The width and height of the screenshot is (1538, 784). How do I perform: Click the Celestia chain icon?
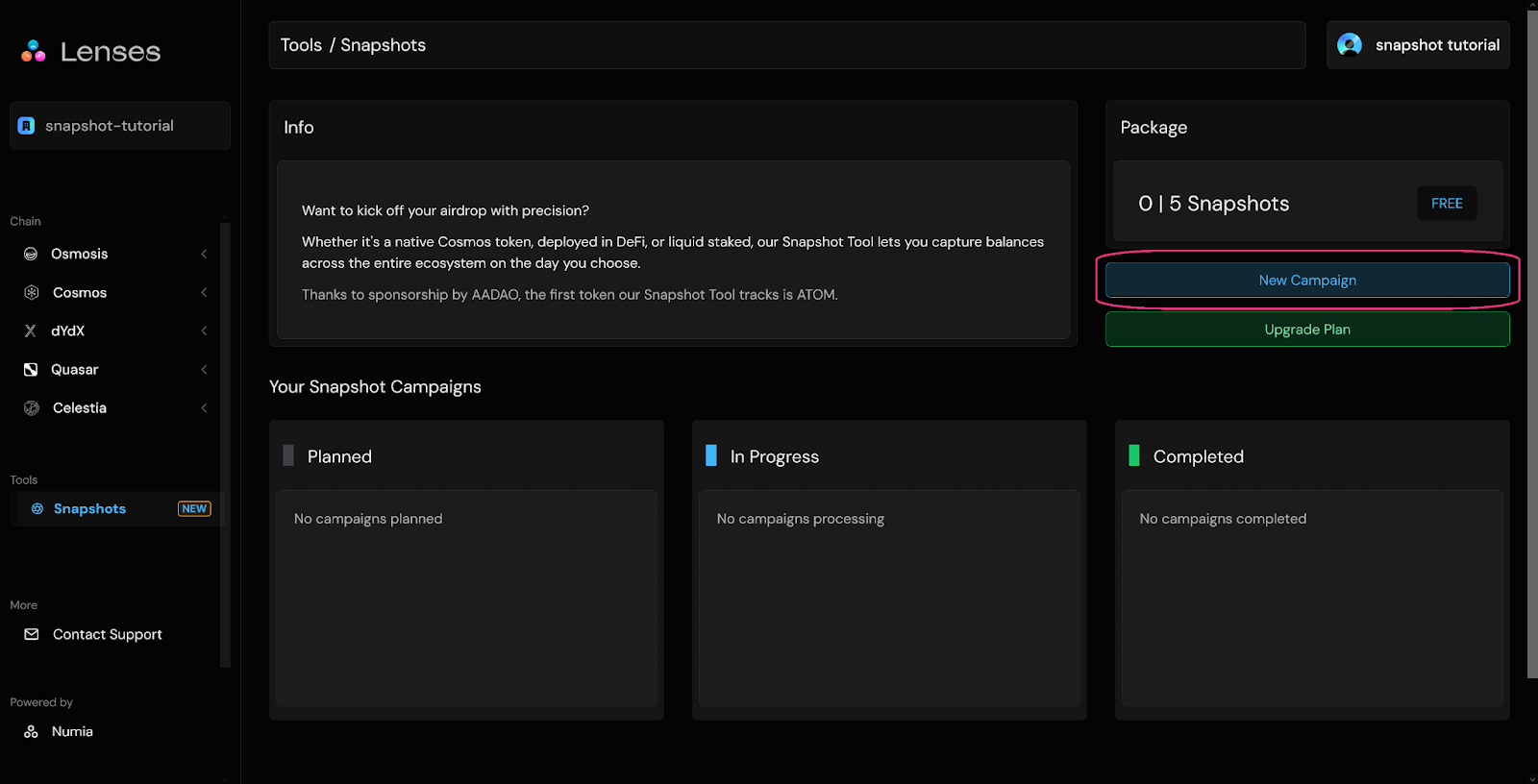coord(32,408)
